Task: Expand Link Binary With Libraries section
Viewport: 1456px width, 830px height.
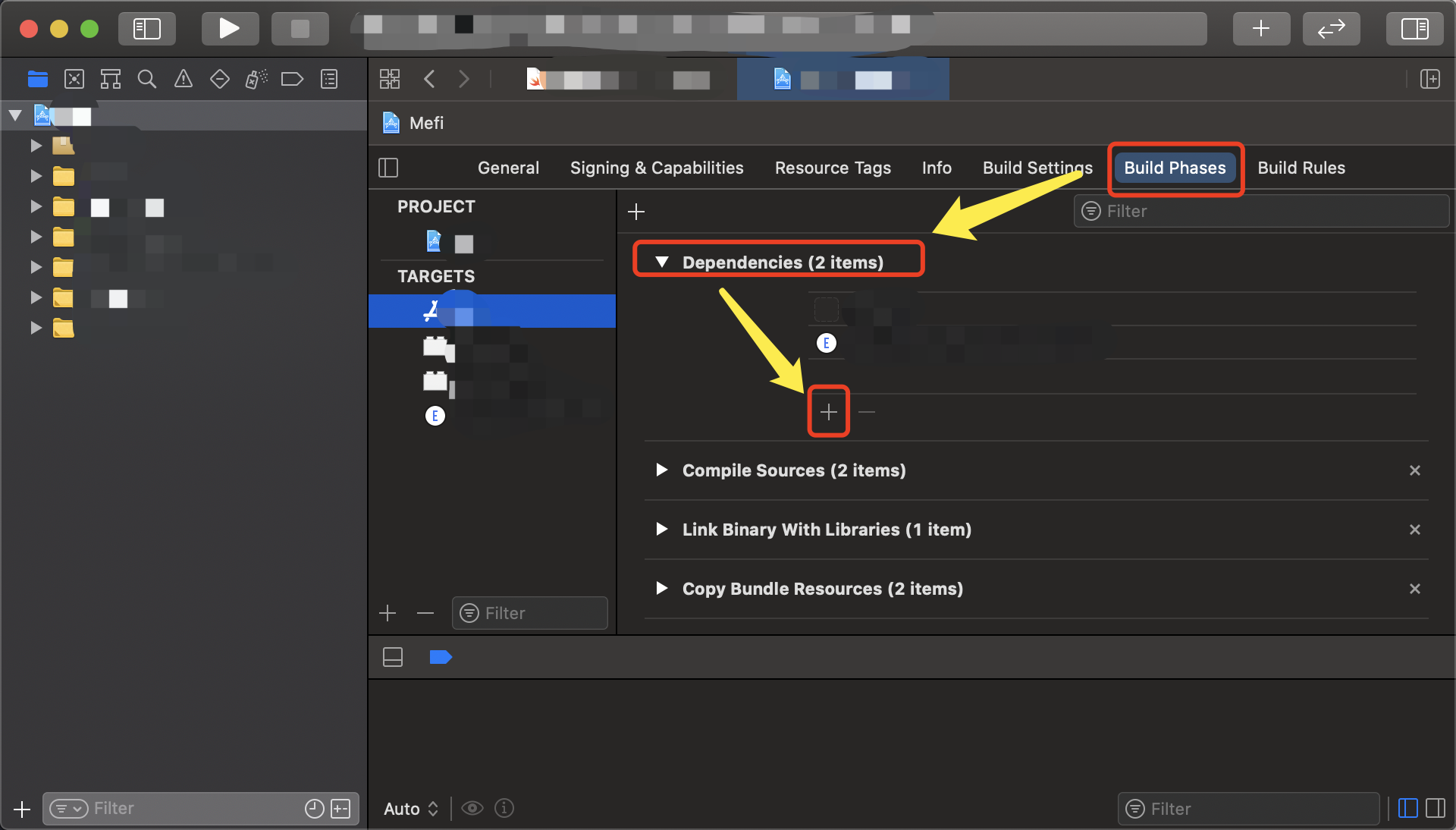Action: pos(662,529)
